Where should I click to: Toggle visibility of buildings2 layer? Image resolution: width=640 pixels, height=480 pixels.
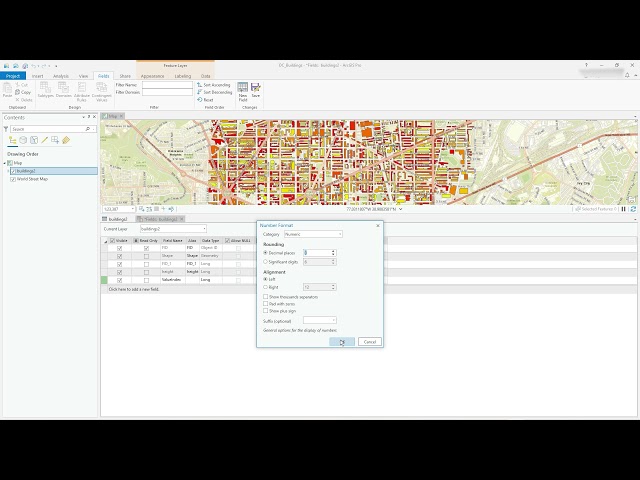point(13,171)
